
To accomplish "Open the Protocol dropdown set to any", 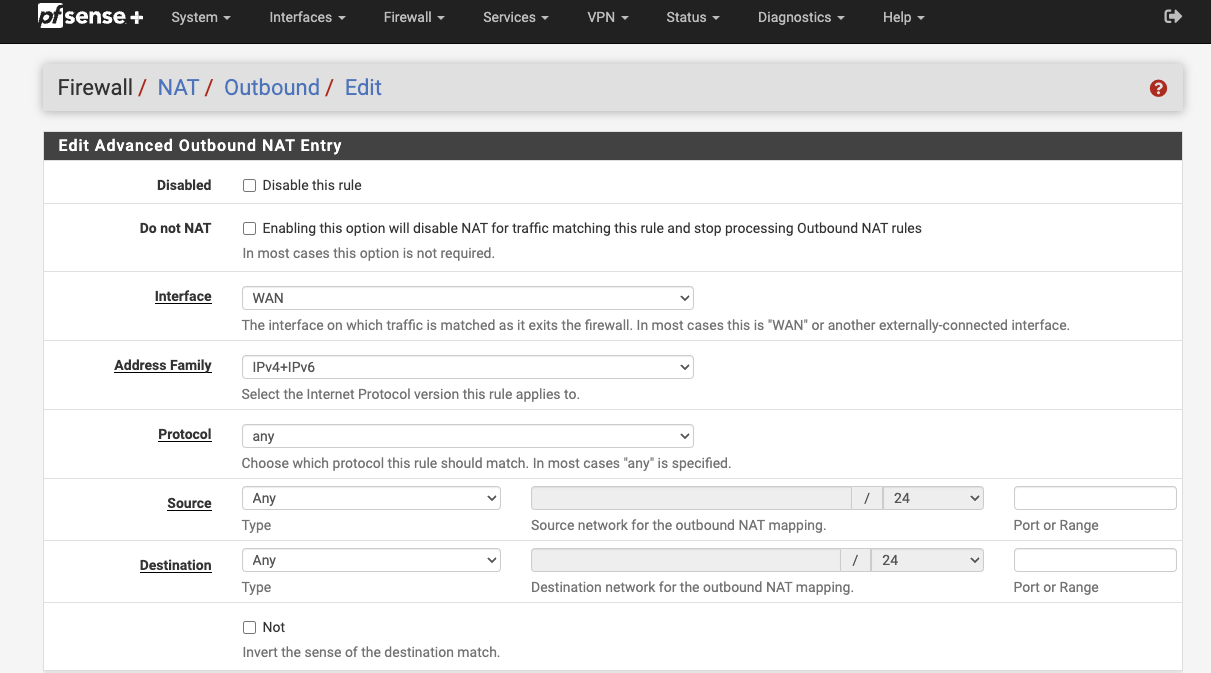I will point(467,436).
